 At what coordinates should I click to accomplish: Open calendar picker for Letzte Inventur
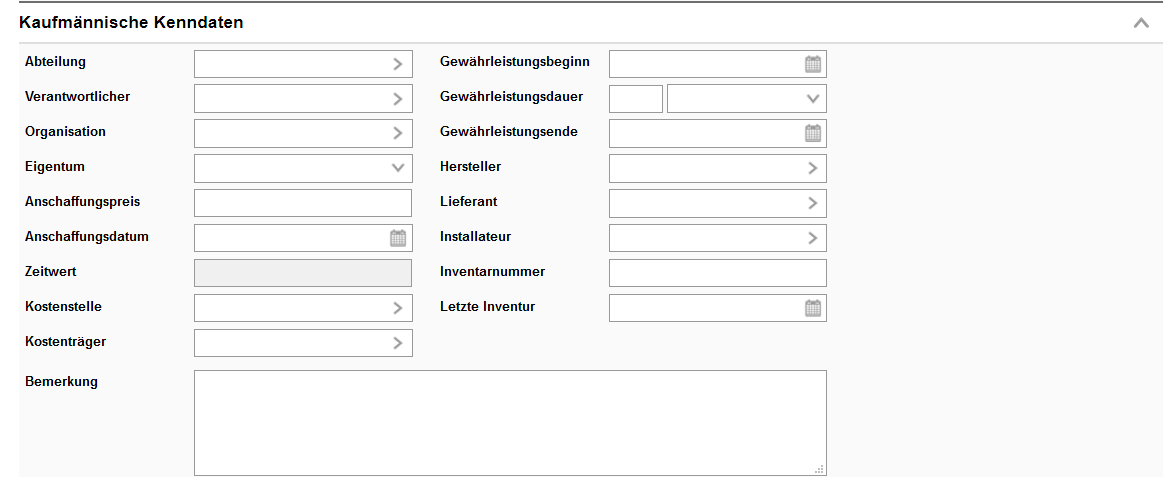coord(813,308)
